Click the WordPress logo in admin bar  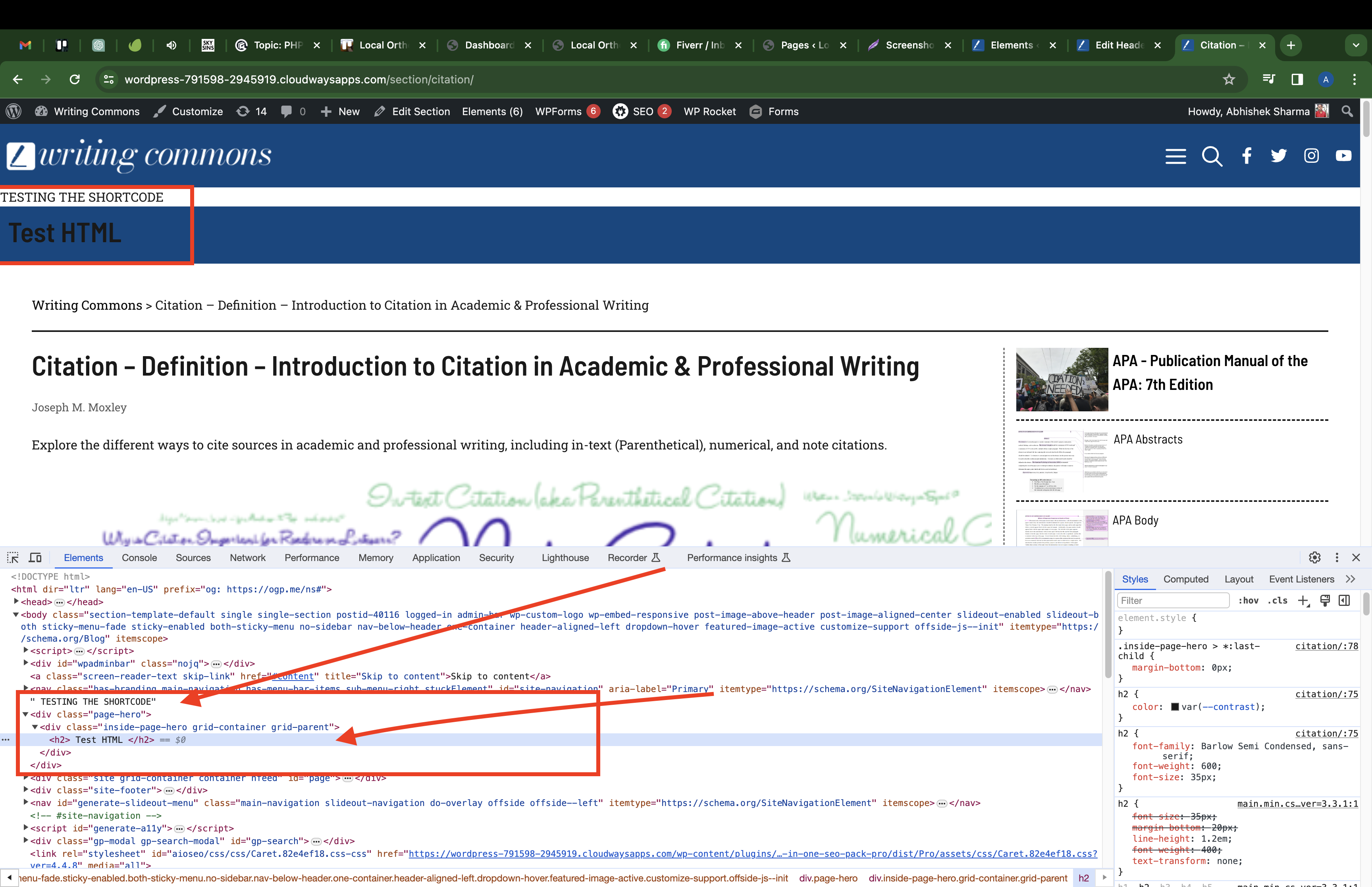(14, 112)
